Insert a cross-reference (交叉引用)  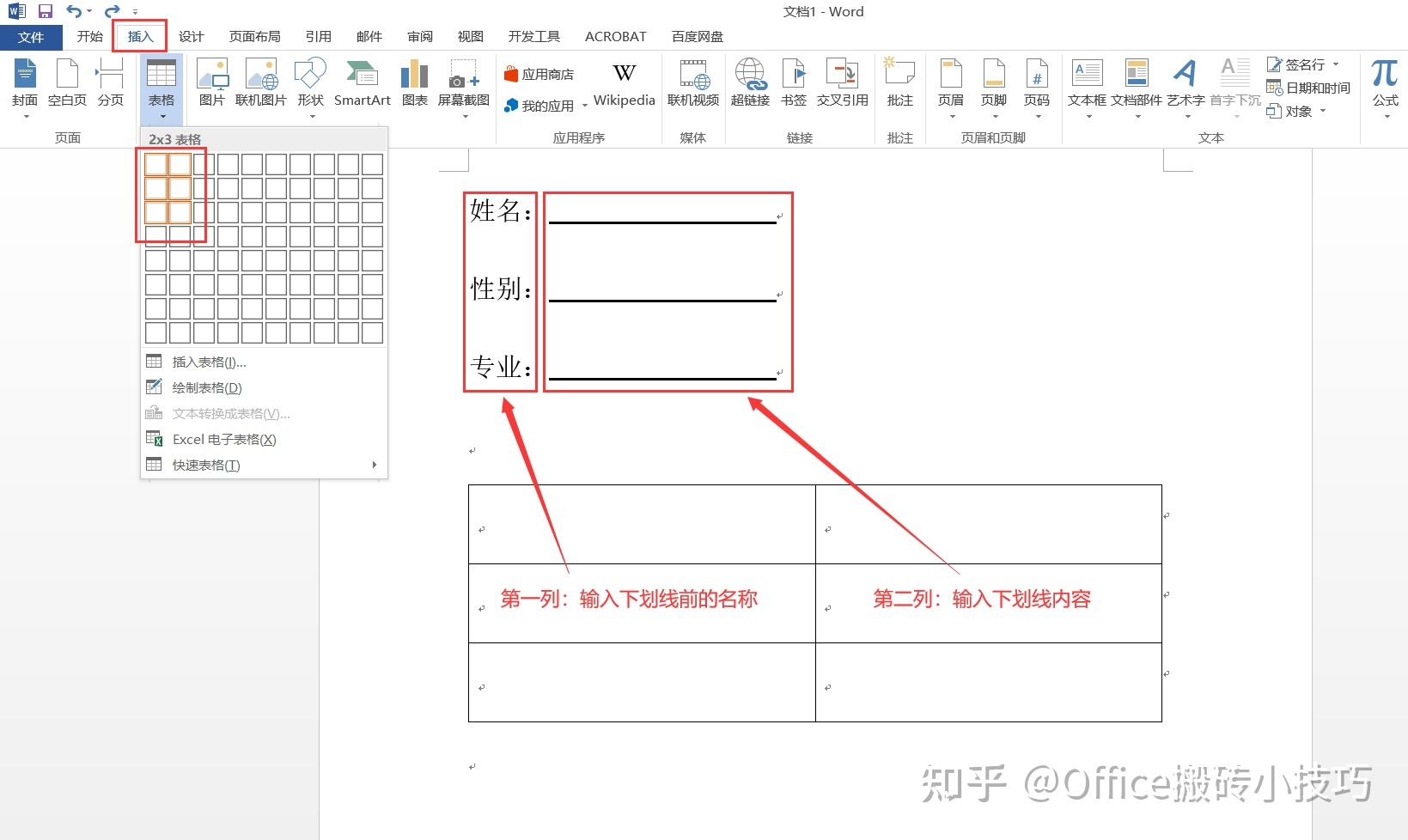point(842,84)
